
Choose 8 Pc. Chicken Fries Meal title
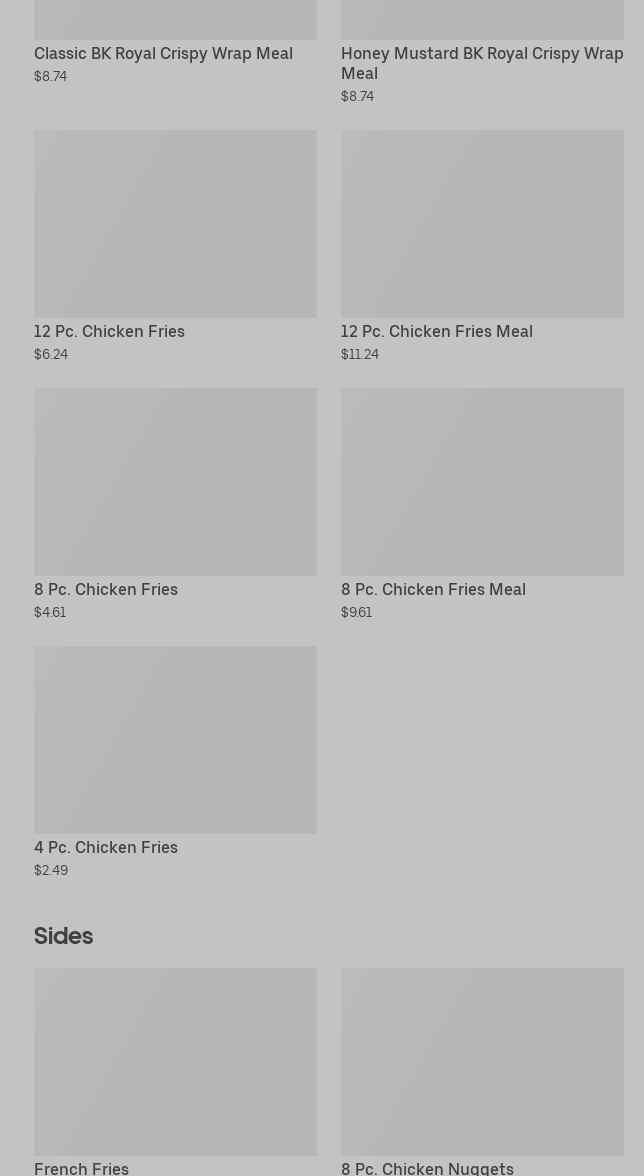(x=433, y=590)
